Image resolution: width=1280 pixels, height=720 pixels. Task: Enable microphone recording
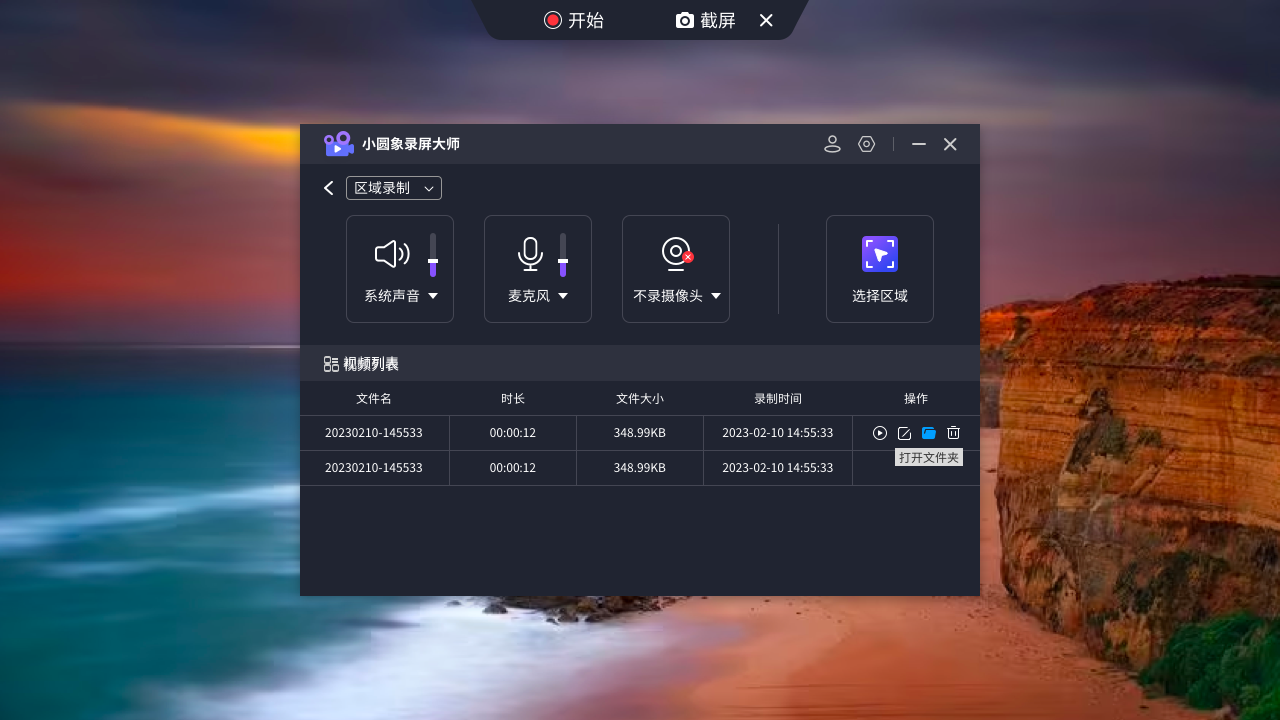529,253
